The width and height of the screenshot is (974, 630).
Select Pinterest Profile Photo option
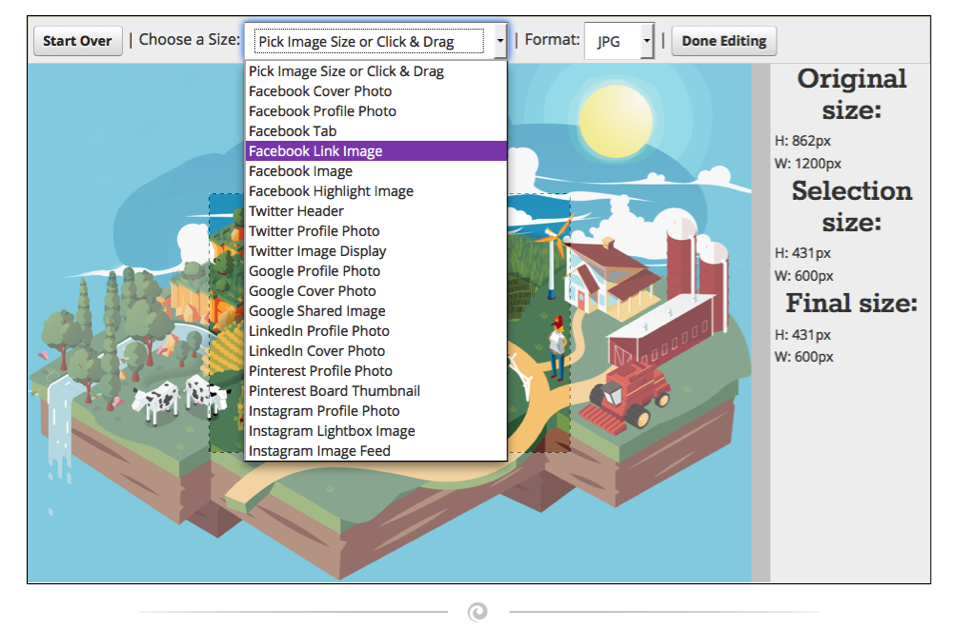pos(376,371)
